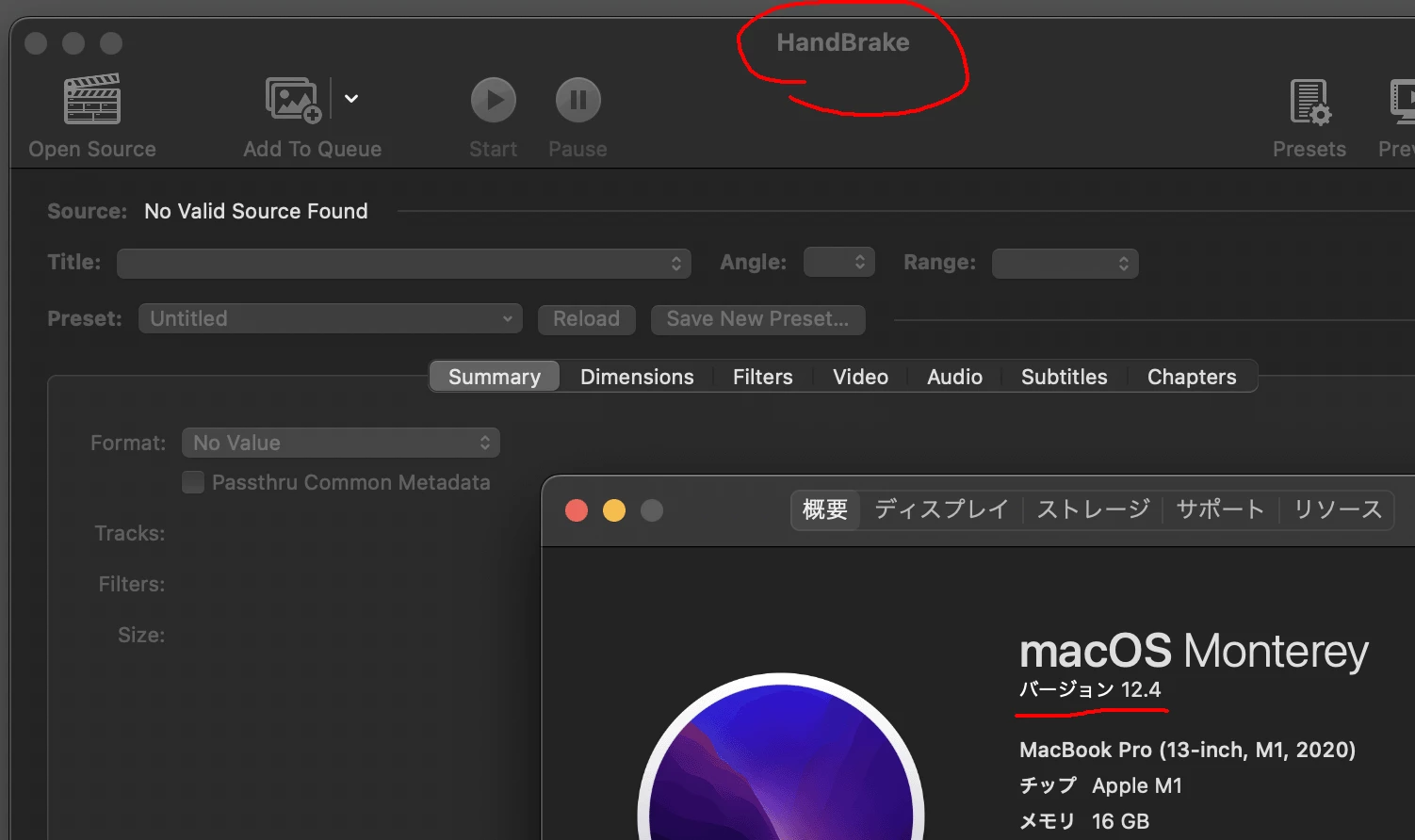Switch to the Video tab
The height and width of the screenshot is (840, 1415).
point(860,377)
